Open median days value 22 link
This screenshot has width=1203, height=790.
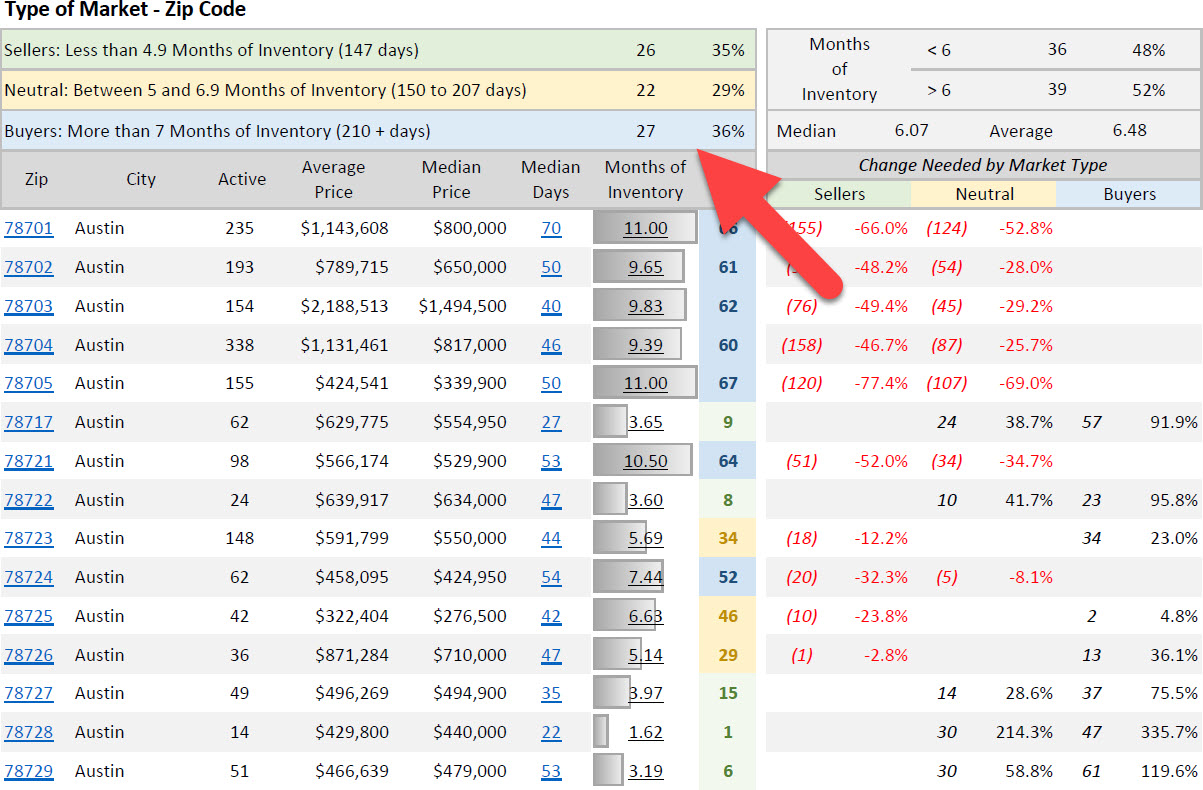click(551, 732)
